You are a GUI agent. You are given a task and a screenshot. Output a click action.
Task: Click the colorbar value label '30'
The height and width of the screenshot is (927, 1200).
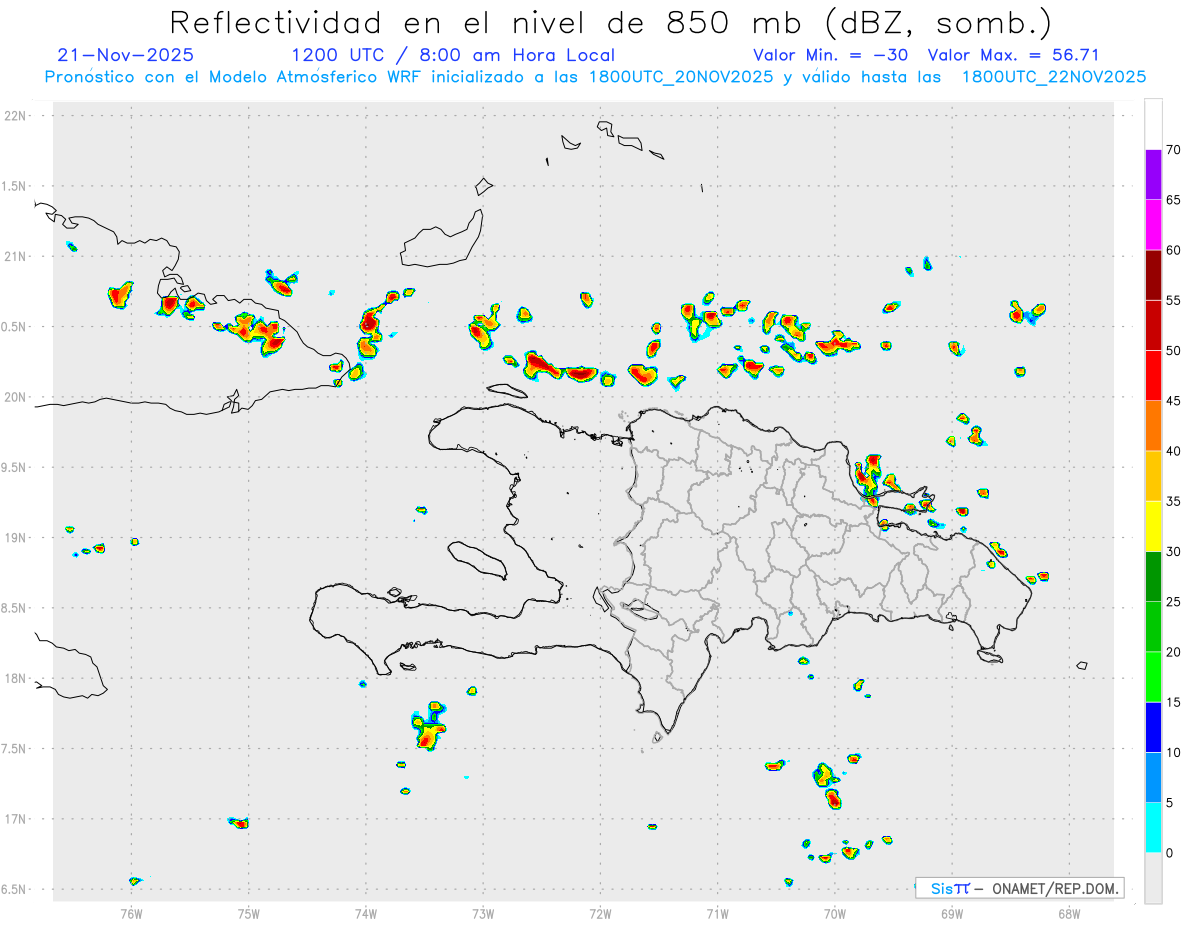click(1174, 552)
